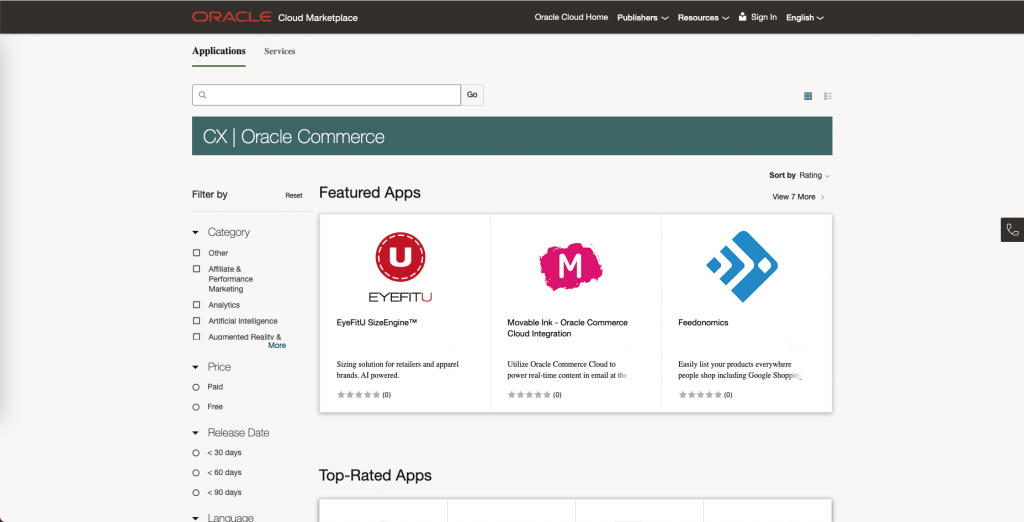The width and height of the screenshot is (1024, 522).
Task: Select release date under 30 days
Action: pos(196,453)
